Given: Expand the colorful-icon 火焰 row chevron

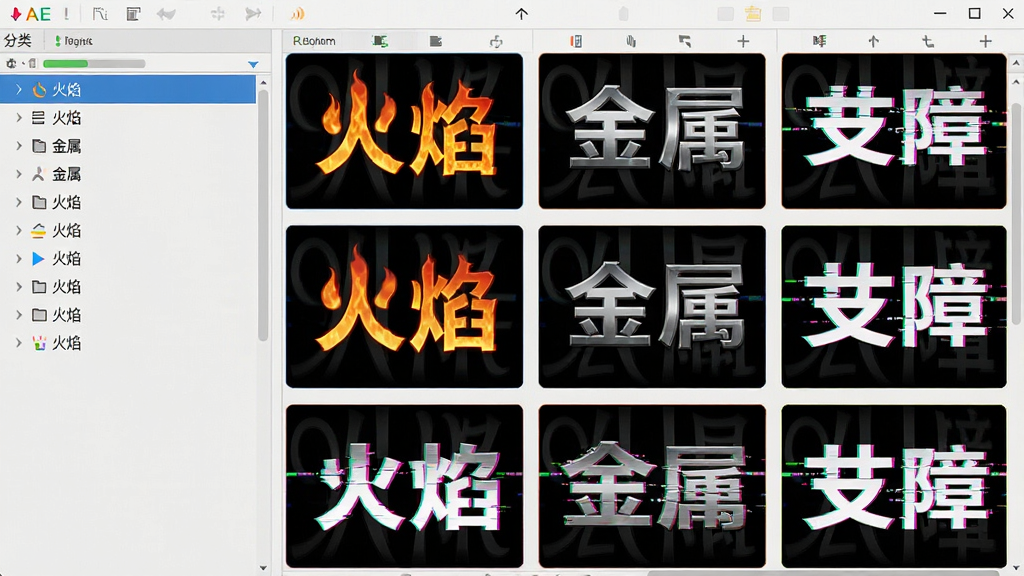Looking at the screenshot, I should point(19,343).
